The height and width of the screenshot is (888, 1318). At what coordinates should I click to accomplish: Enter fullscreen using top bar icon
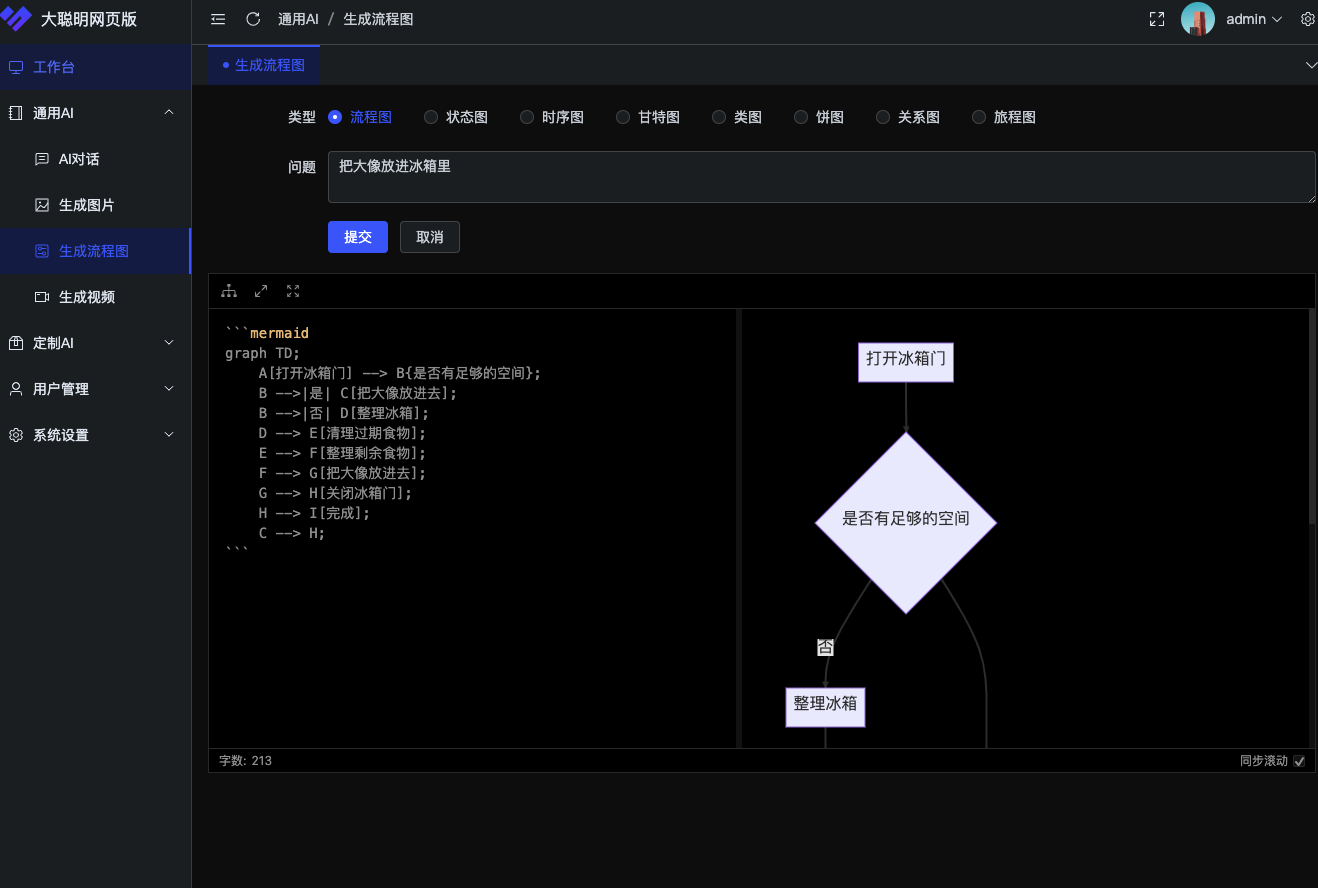point(1157,19)
